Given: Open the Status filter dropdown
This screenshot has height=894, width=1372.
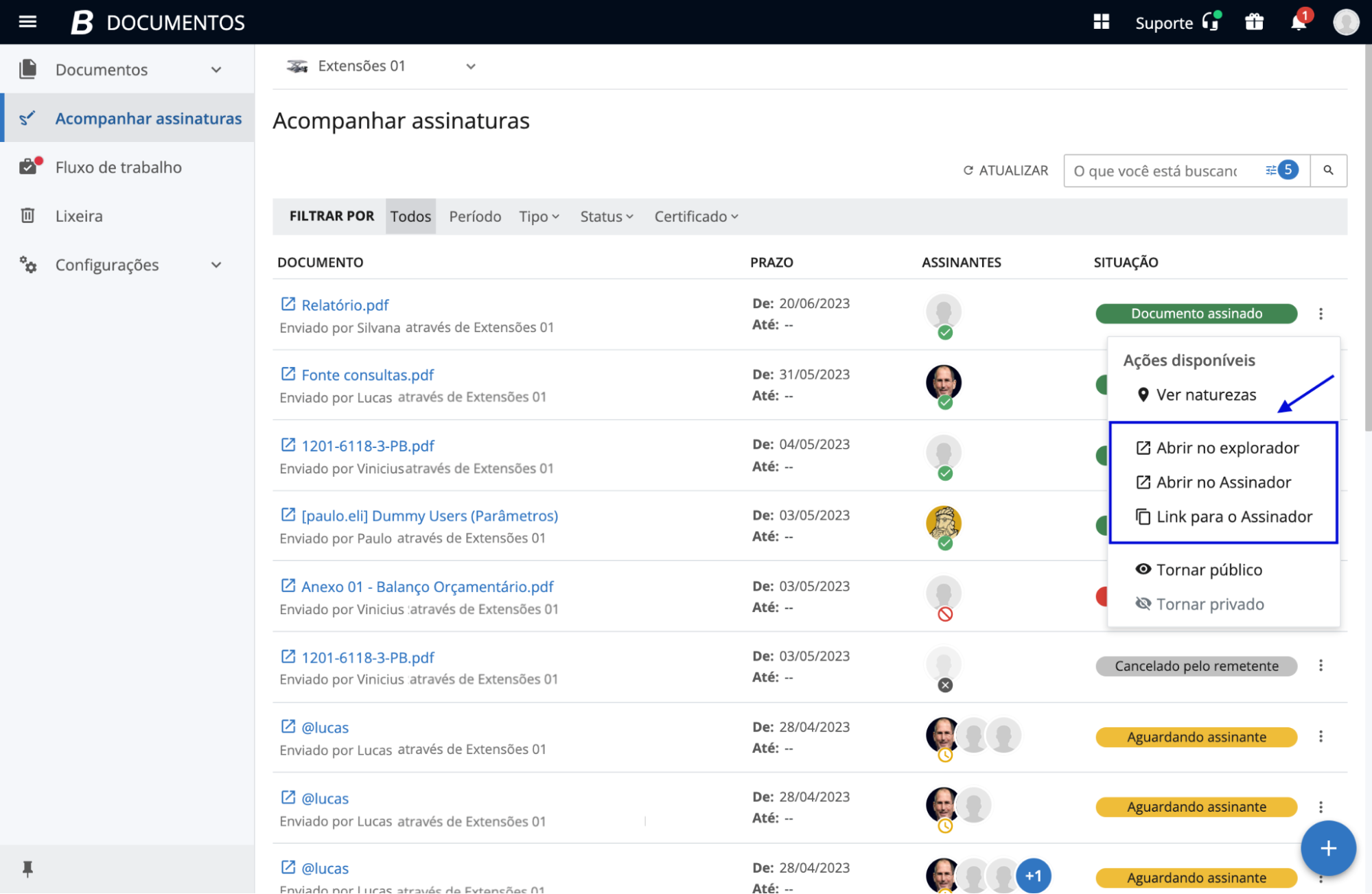Looking at the screenshot, I should 607,216.
